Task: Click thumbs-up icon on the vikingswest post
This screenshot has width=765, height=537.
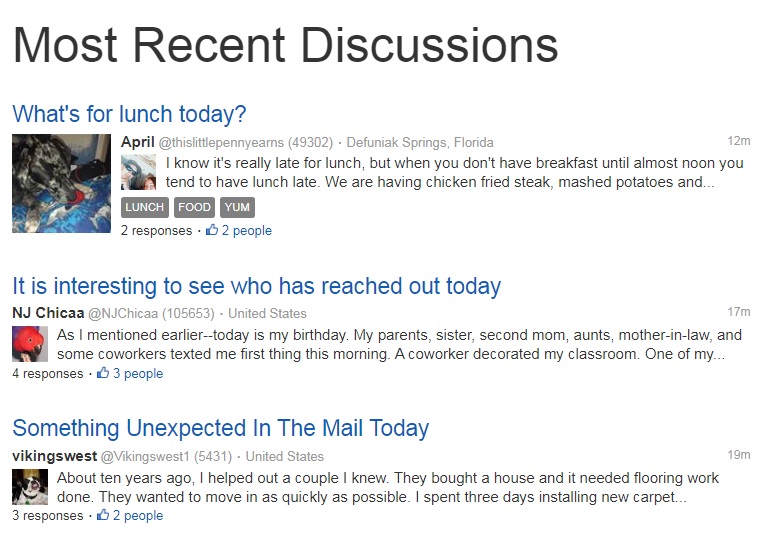Action: pyautogui.click(x=103, y=515)
